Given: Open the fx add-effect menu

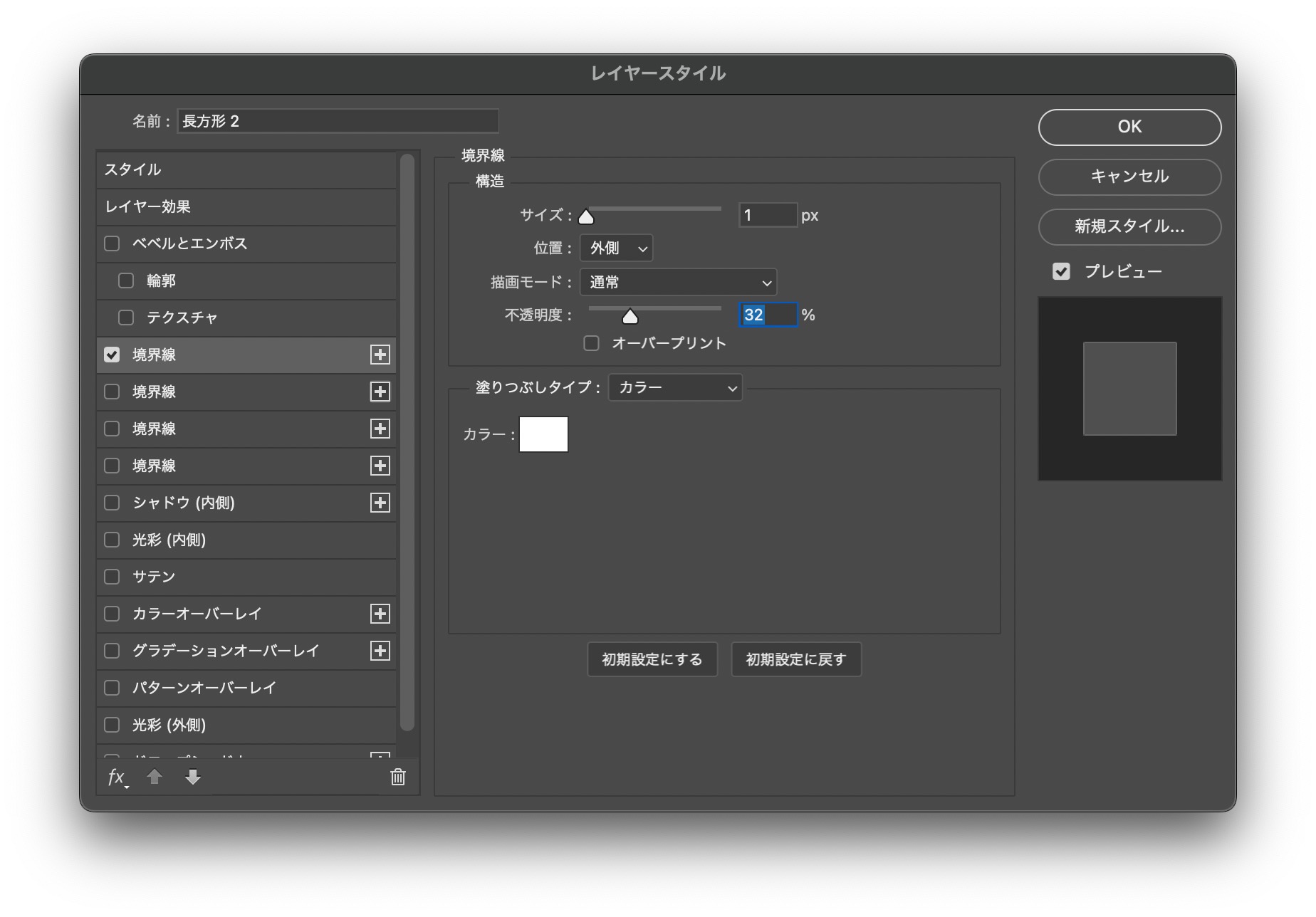Looking at the screenshot, I should point(117,777).
